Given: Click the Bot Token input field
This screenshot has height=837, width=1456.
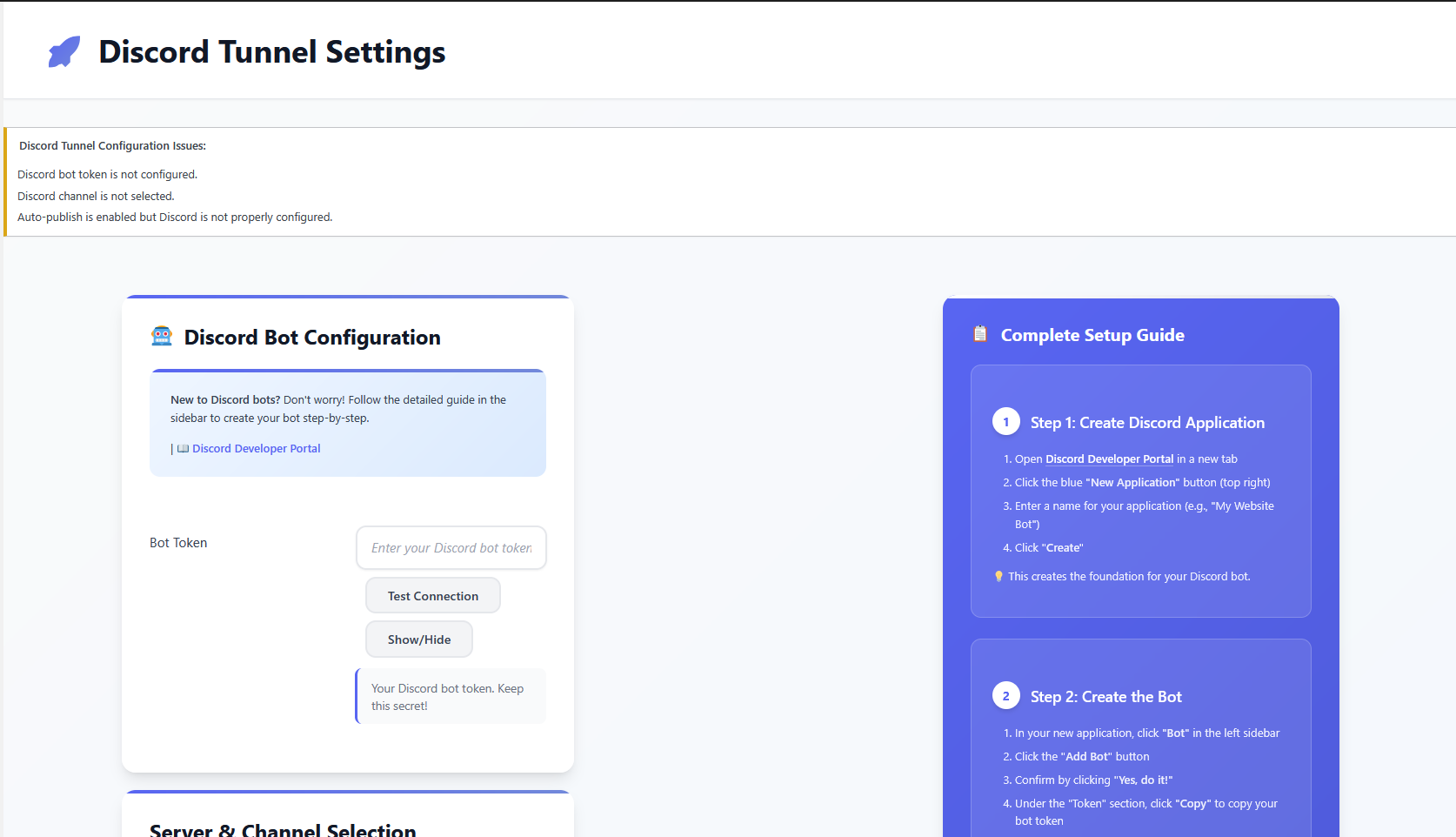Looking at the screenshot, I should point(451,547).
